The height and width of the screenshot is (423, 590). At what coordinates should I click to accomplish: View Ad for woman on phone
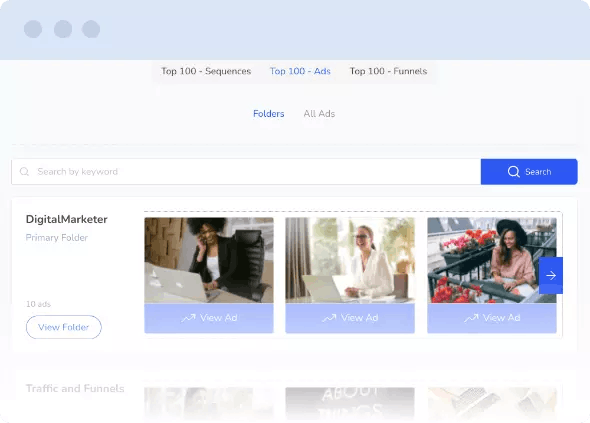209,318
